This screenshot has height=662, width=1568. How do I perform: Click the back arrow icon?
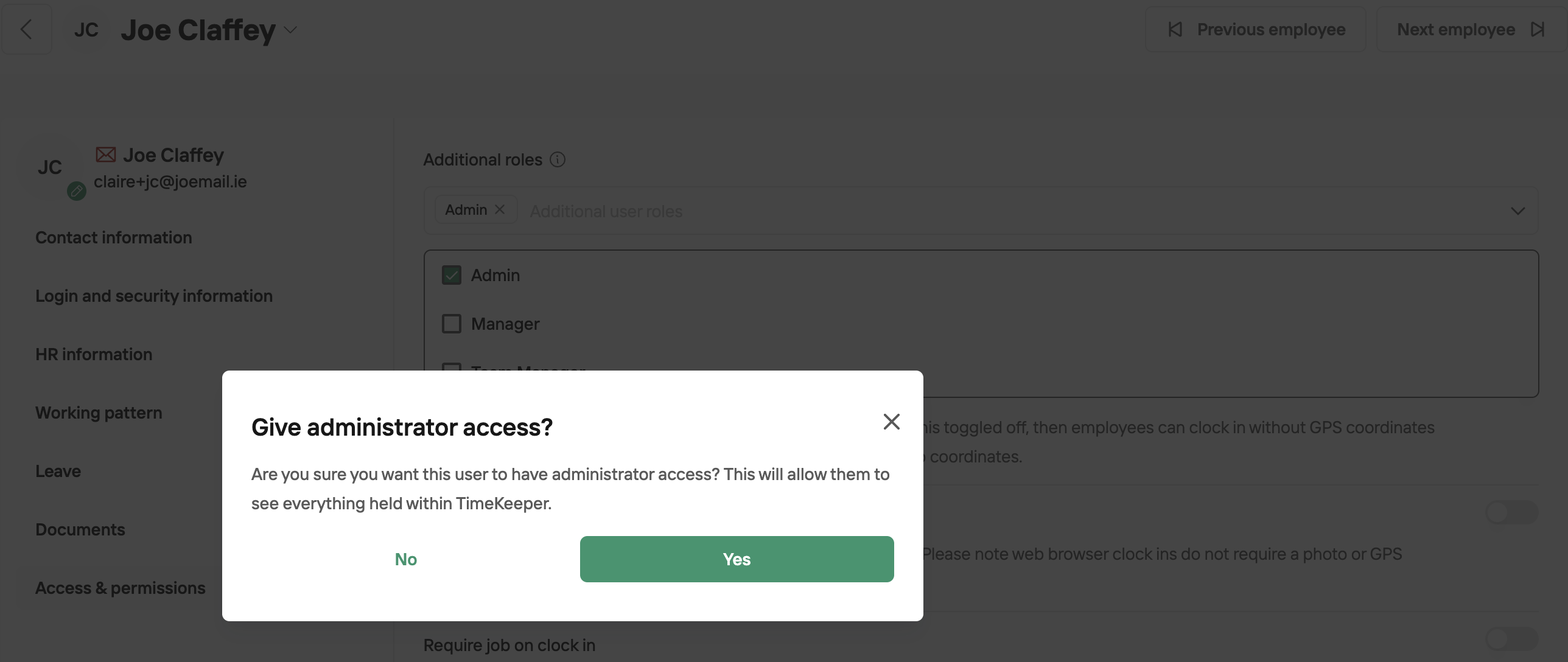click(26, 29)
